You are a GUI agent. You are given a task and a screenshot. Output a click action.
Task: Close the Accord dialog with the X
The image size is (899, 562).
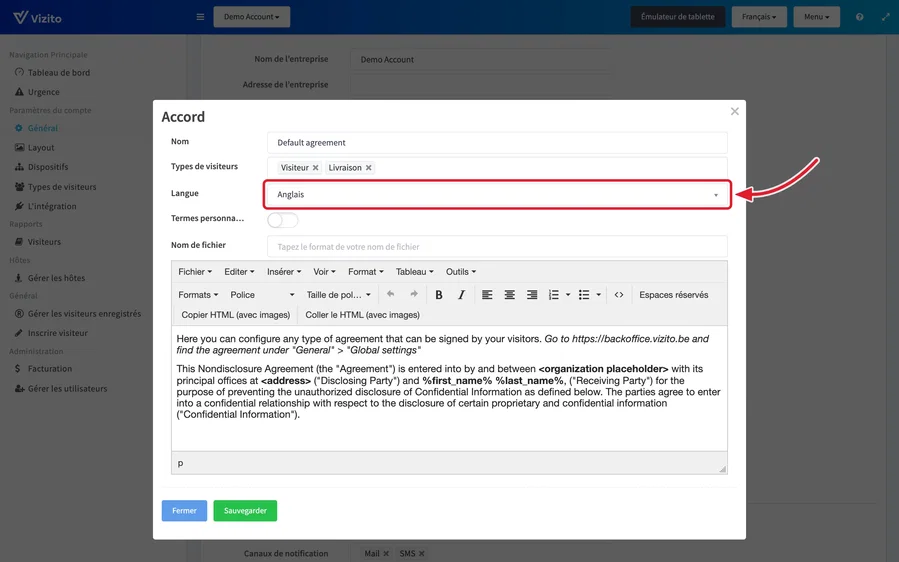(734, 111)
